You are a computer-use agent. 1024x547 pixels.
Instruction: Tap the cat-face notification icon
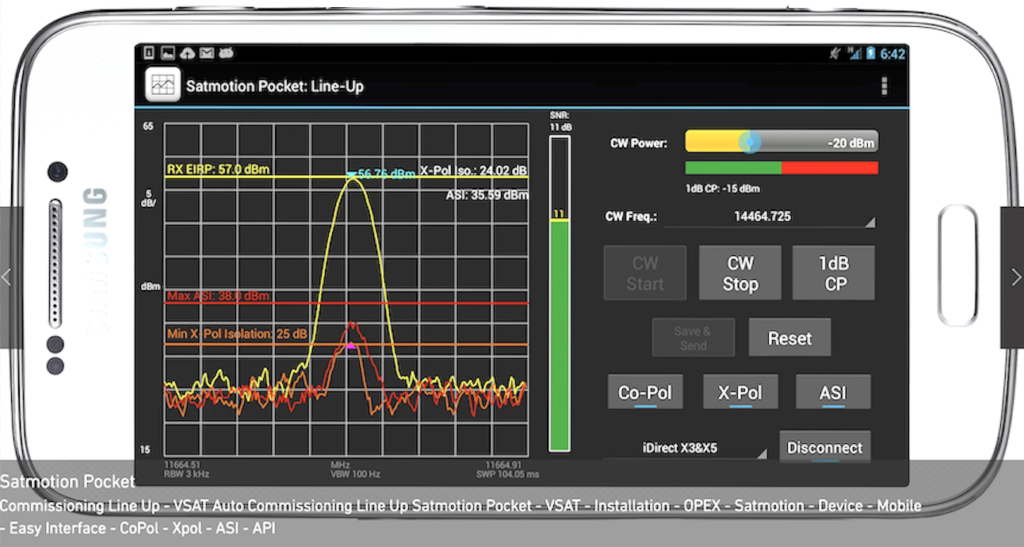click(226, 53)
